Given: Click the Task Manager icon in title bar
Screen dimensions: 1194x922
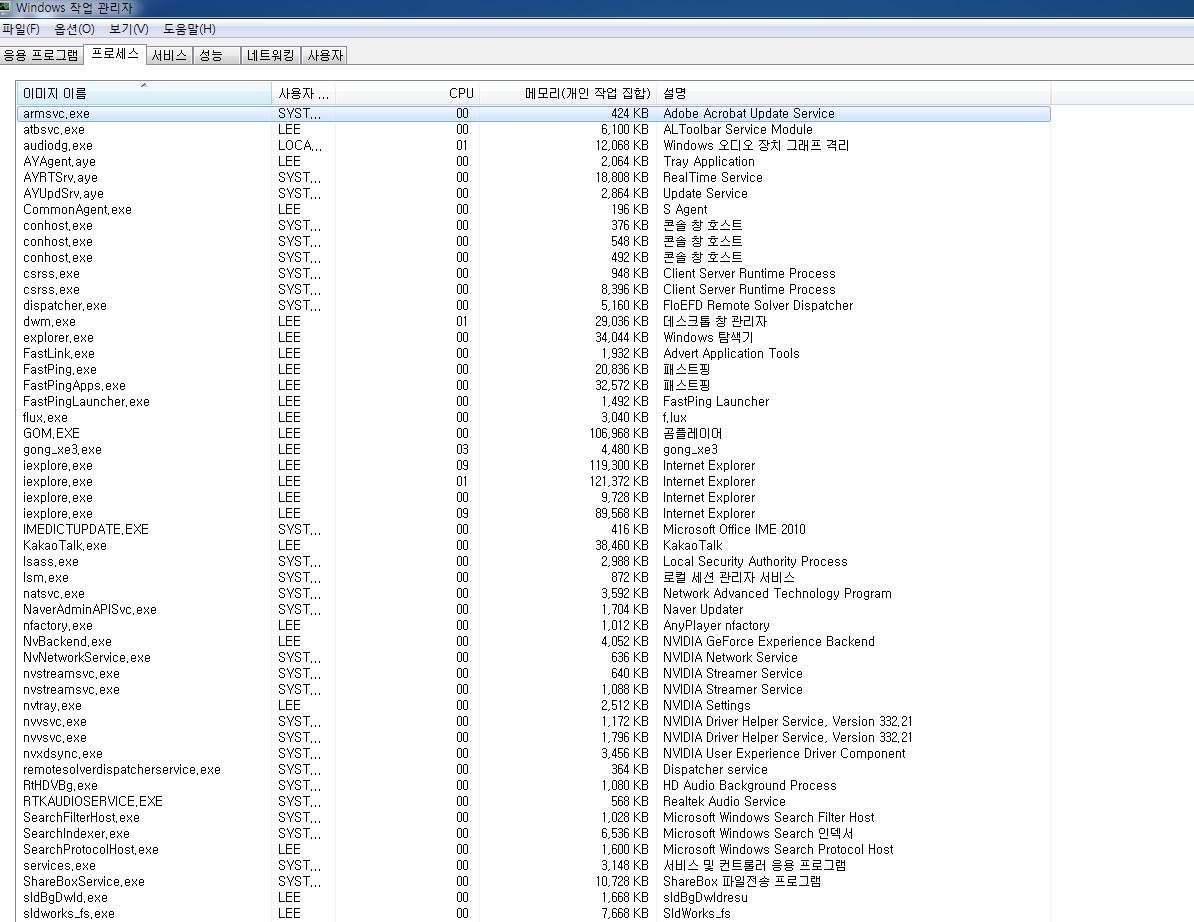Looking at the screenshot, I should coord(6,8).
